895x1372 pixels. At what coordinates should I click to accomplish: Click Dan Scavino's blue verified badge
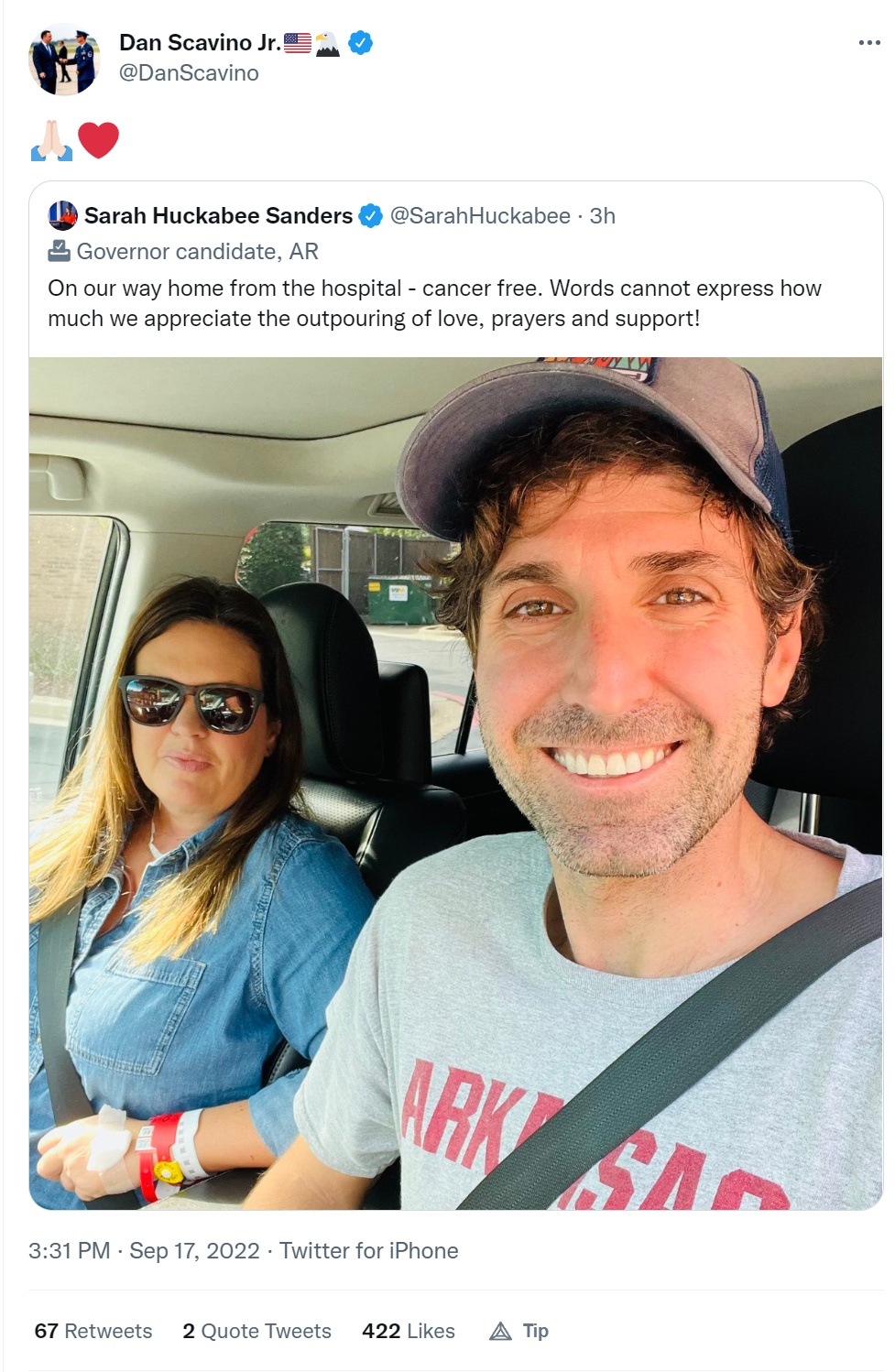point(361,42)
